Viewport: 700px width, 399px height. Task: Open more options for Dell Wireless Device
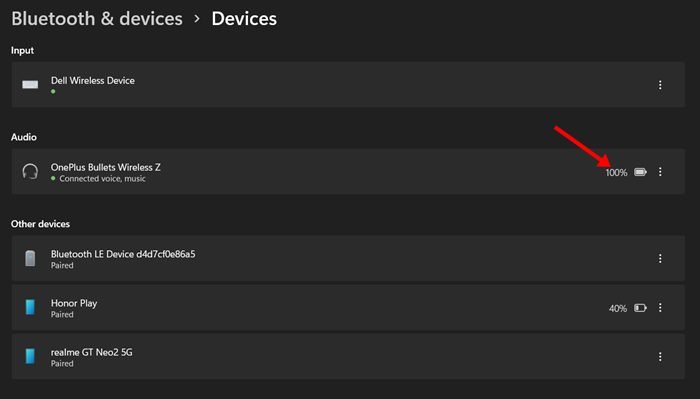(x=660, y=85)
